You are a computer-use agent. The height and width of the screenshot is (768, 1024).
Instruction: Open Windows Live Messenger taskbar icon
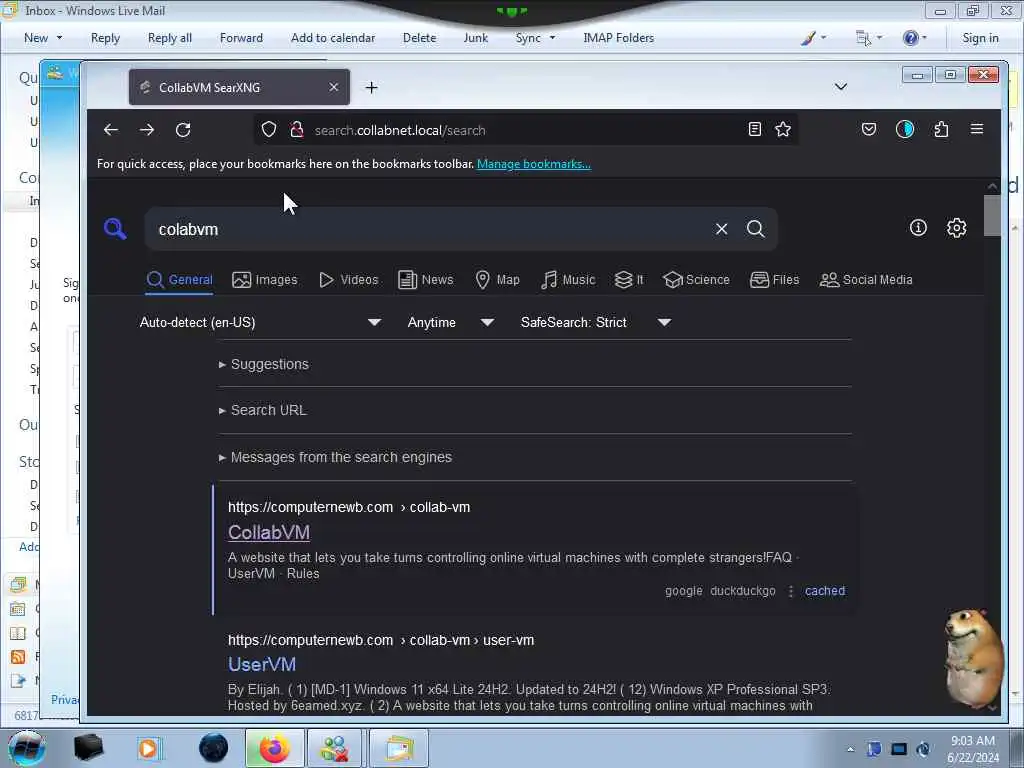[334, 748]
